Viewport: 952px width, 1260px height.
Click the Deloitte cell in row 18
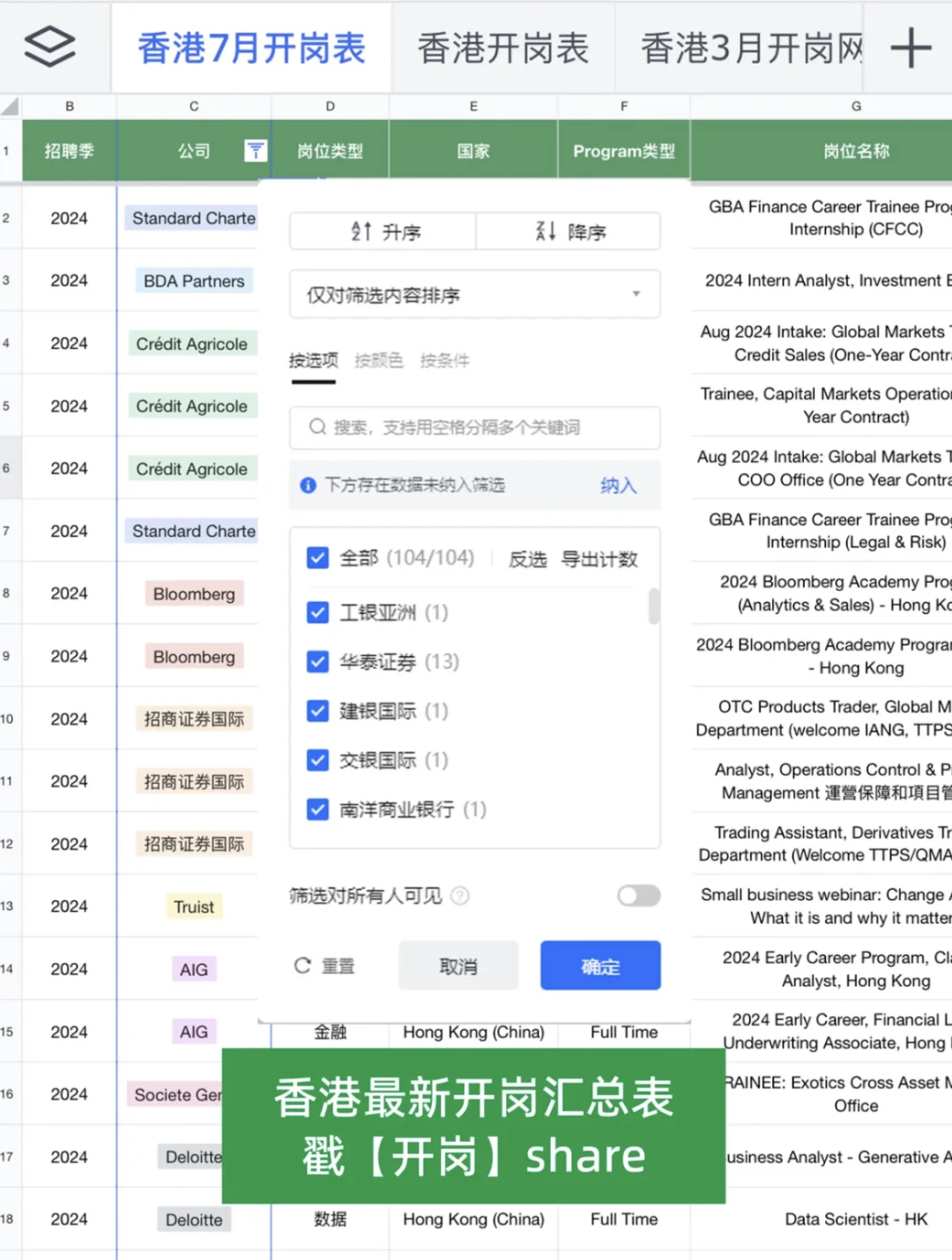click(x=194, y=1220)
